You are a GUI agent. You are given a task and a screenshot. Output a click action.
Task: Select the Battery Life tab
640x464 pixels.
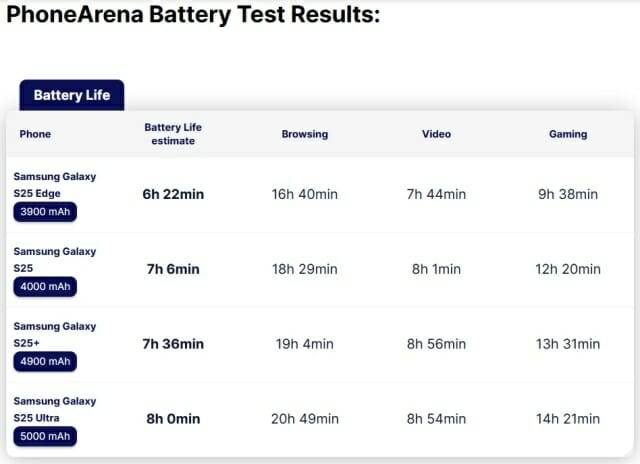coord(71,96)
